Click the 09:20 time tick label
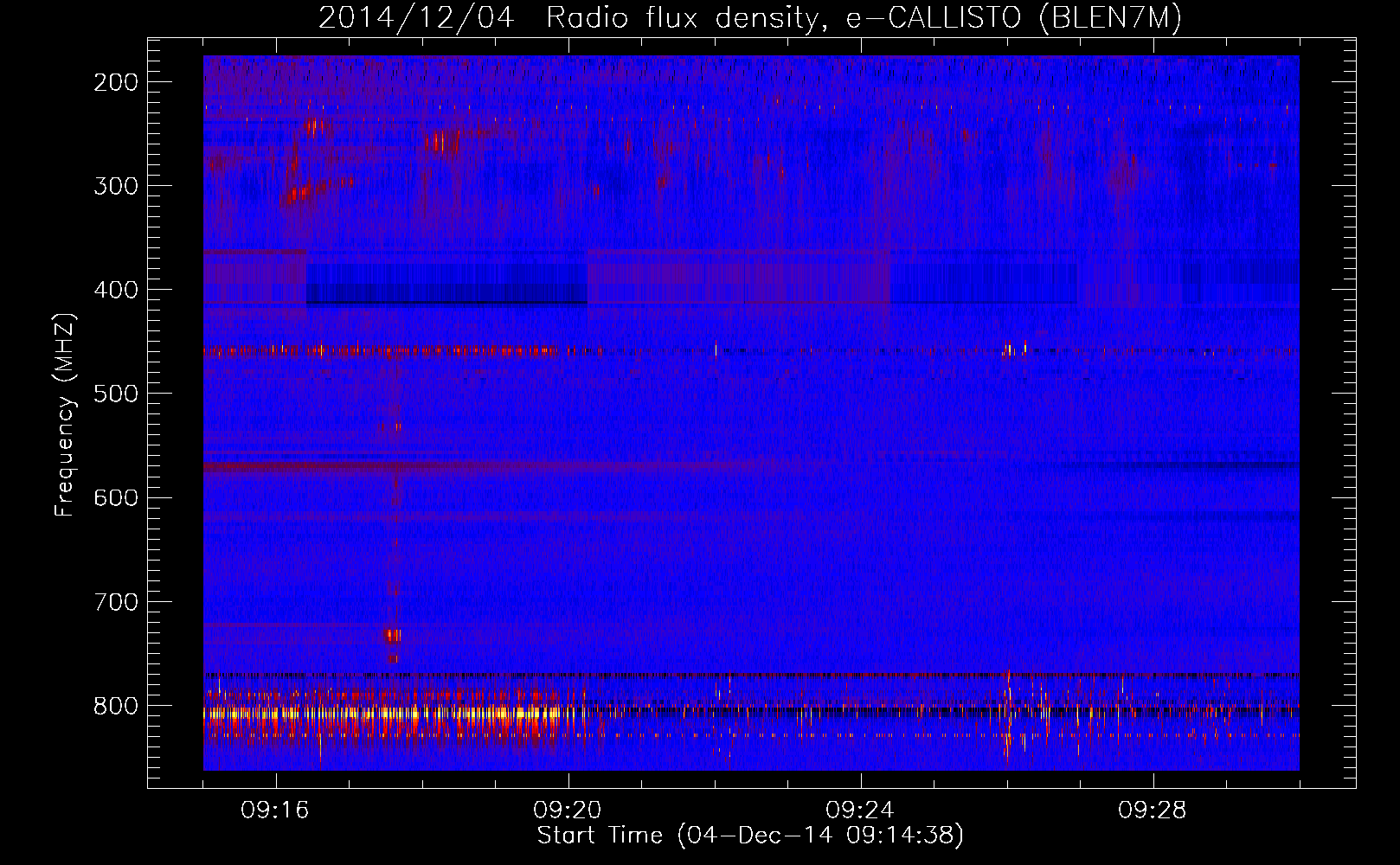The width and height of the screenshot is (1400, 865). tap(568, 811)
